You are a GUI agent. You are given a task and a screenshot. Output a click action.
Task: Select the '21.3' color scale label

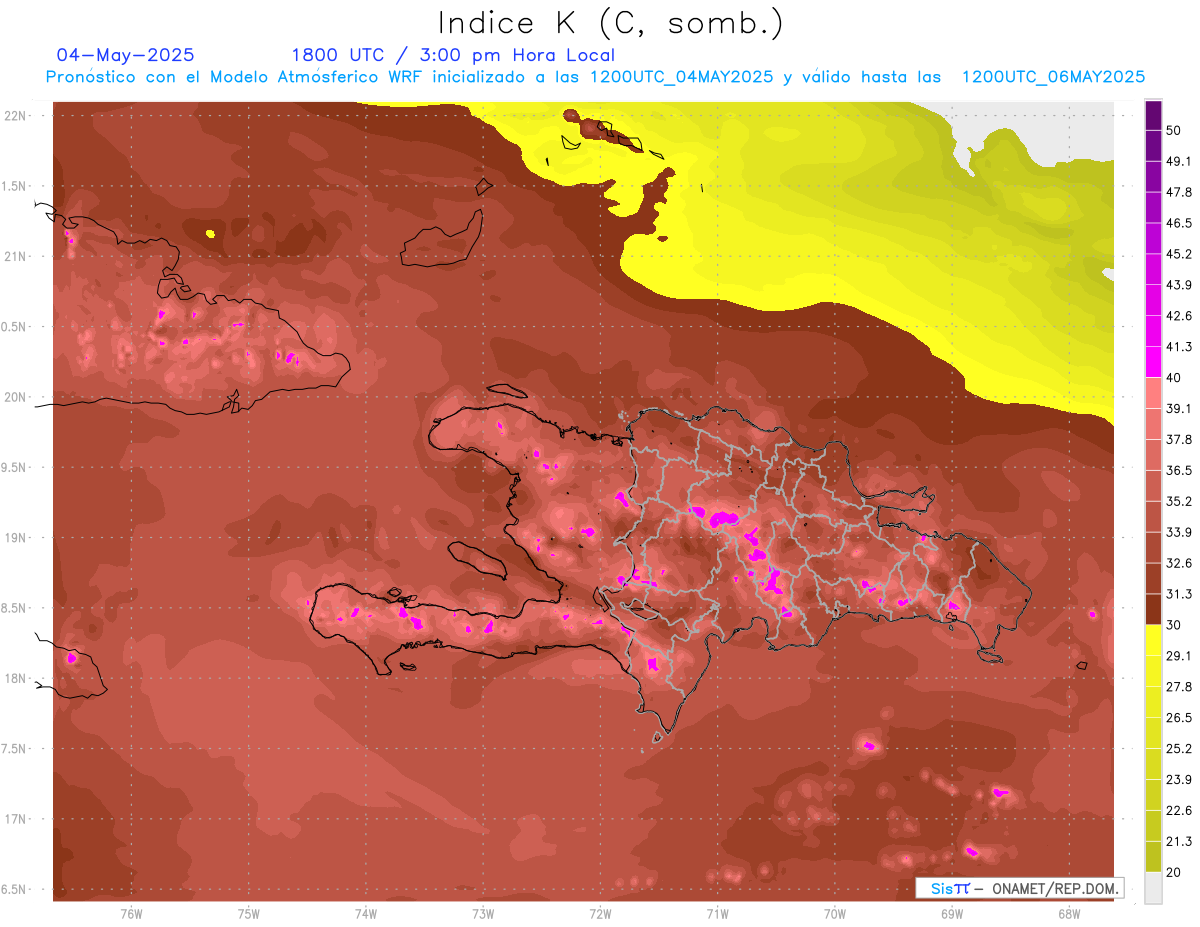pos(1179,842)
